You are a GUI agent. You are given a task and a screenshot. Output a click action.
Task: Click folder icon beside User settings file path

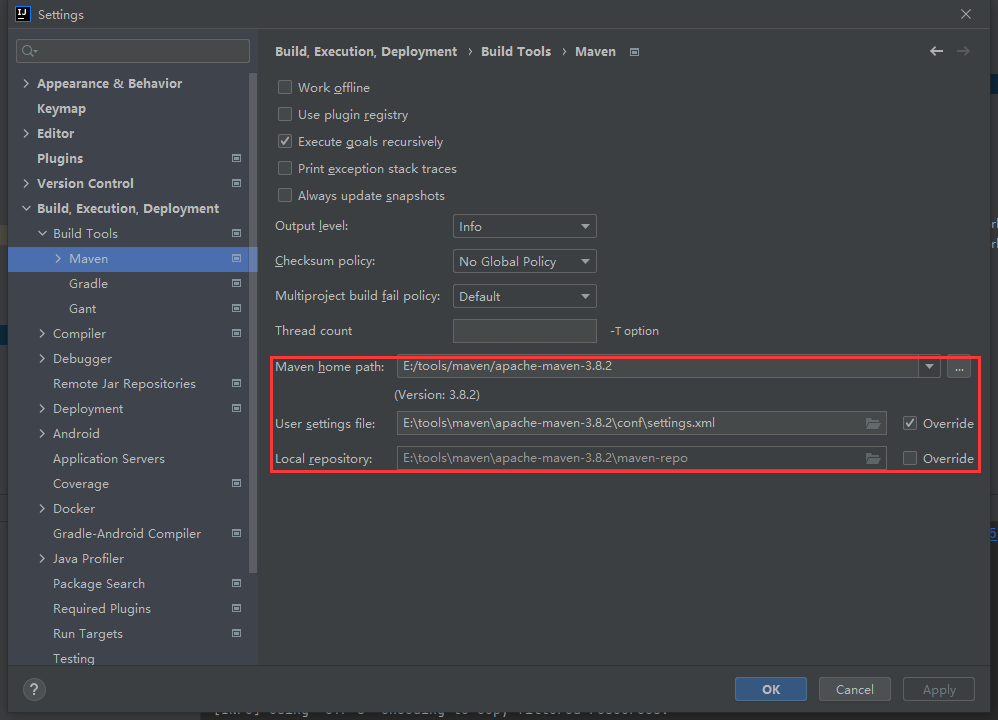(873, 422)
